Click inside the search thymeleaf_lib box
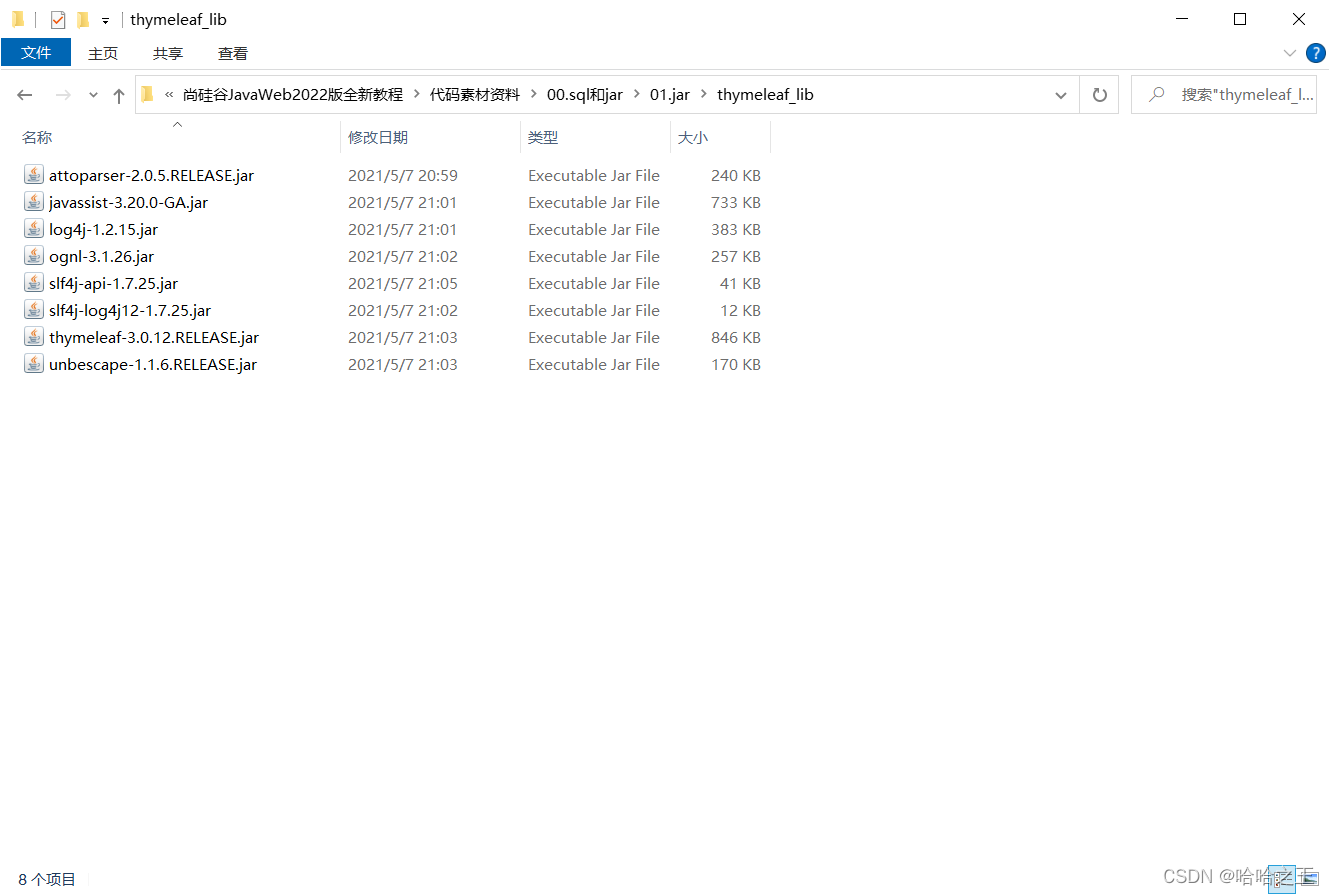This screenshot has height=895, width=1330. click(x=1240, y=94)
